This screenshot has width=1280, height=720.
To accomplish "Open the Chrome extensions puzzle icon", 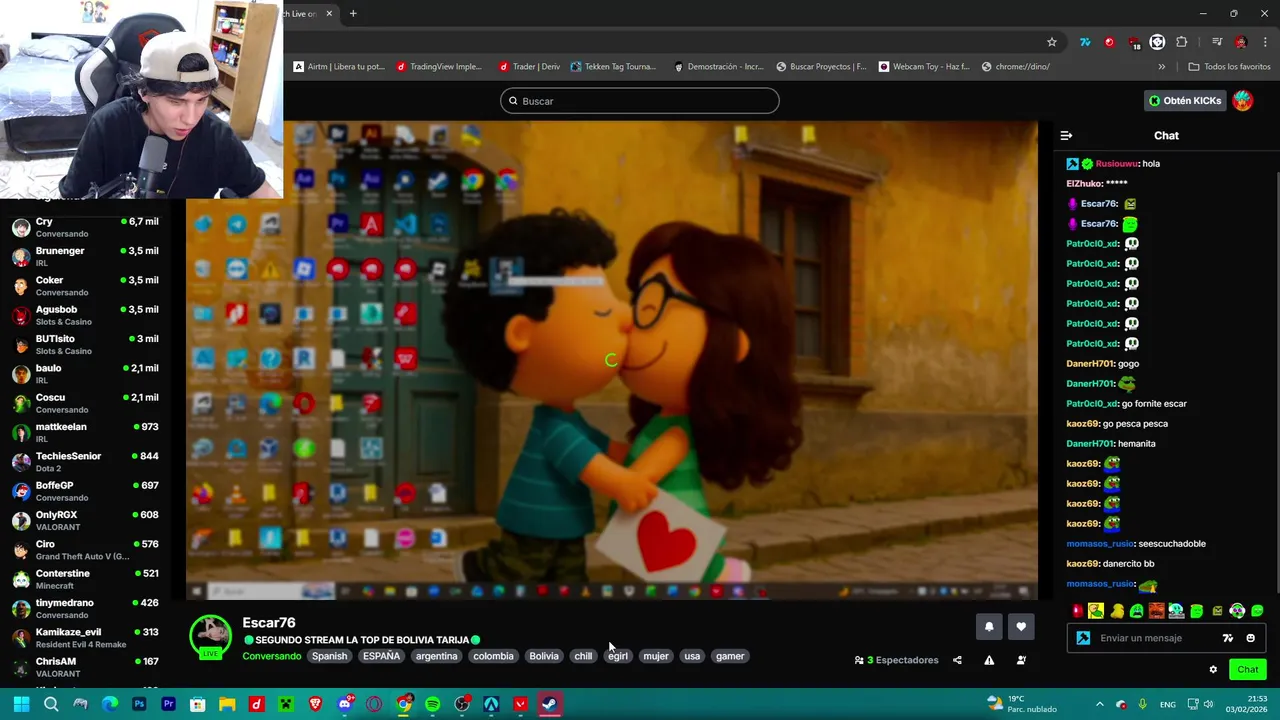I will pyautogui.click(x=1182, y=42).
